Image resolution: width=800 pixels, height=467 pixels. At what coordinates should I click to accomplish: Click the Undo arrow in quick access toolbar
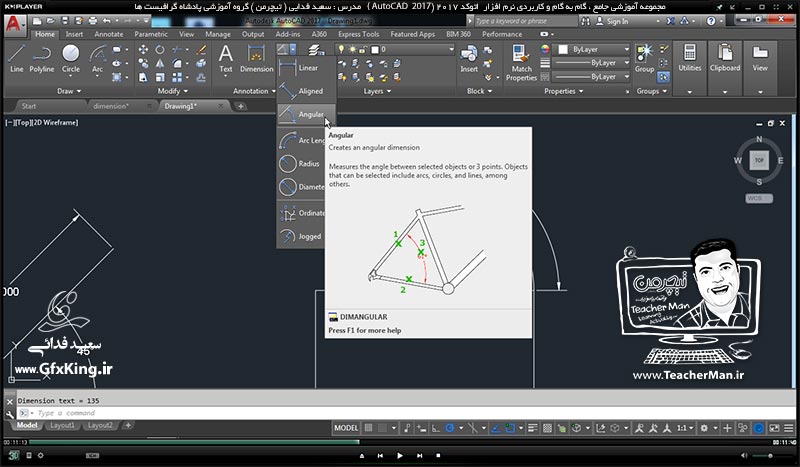(107, 21)
